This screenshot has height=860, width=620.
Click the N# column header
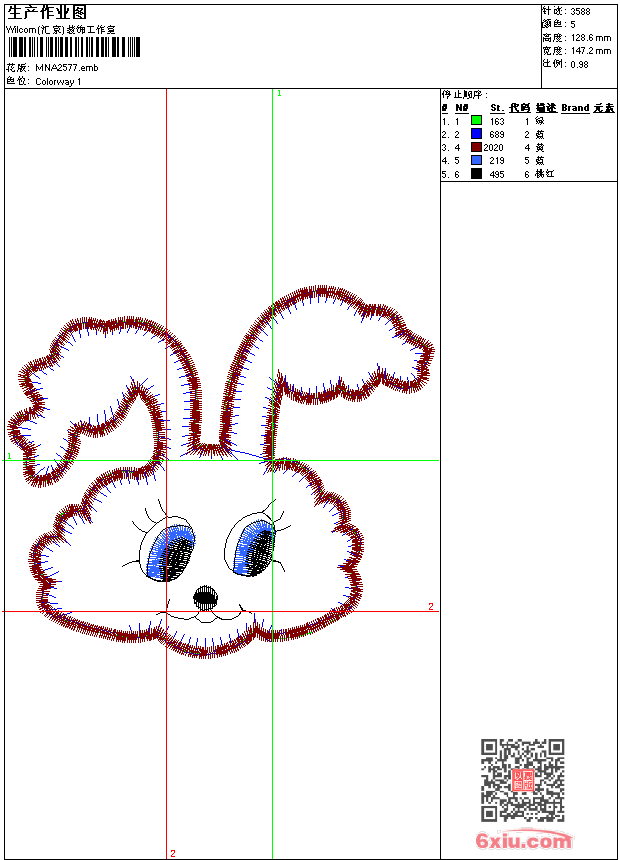pos(462,108)
